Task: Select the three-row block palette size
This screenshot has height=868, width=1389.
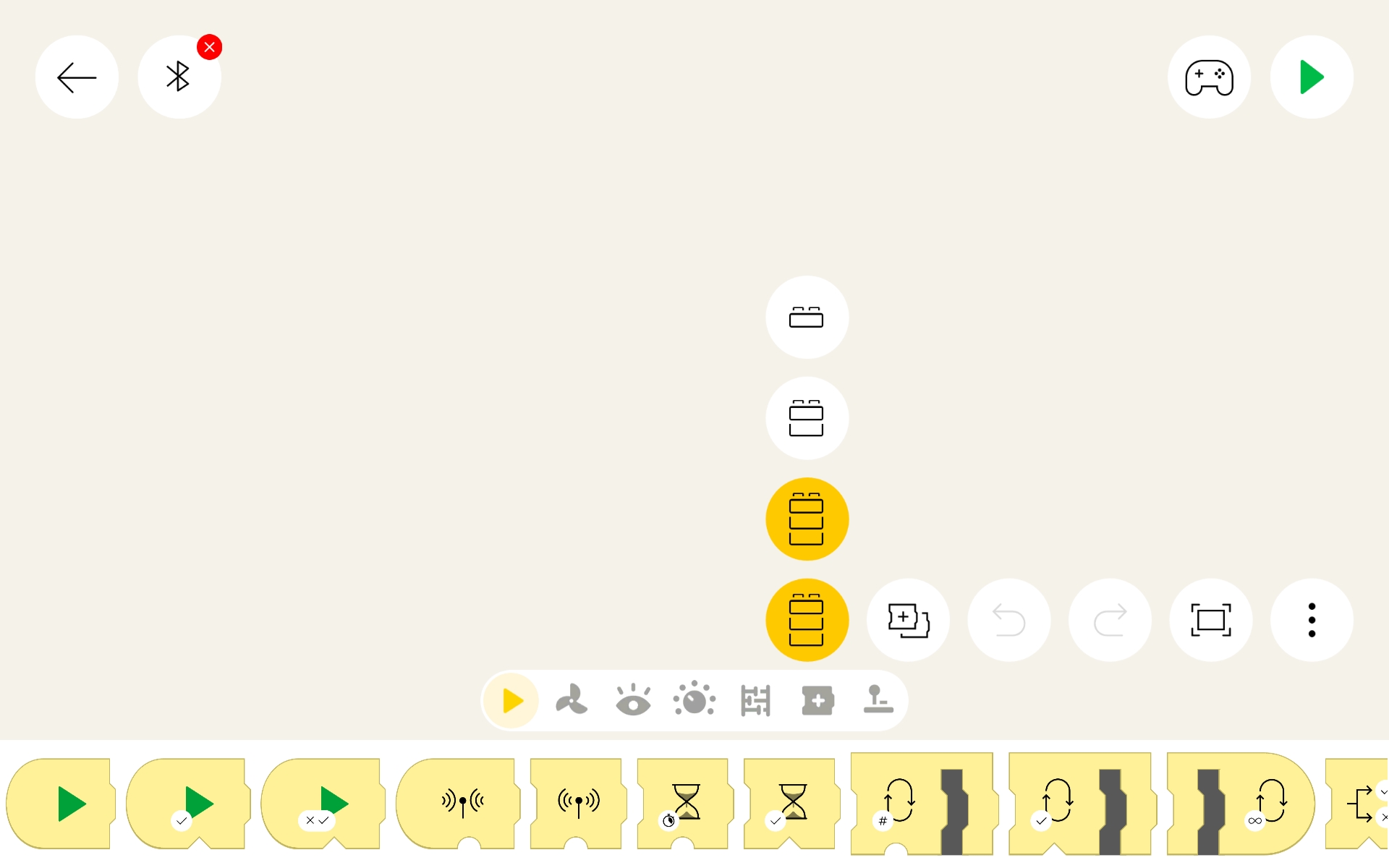Action: [x=807, y=519]
